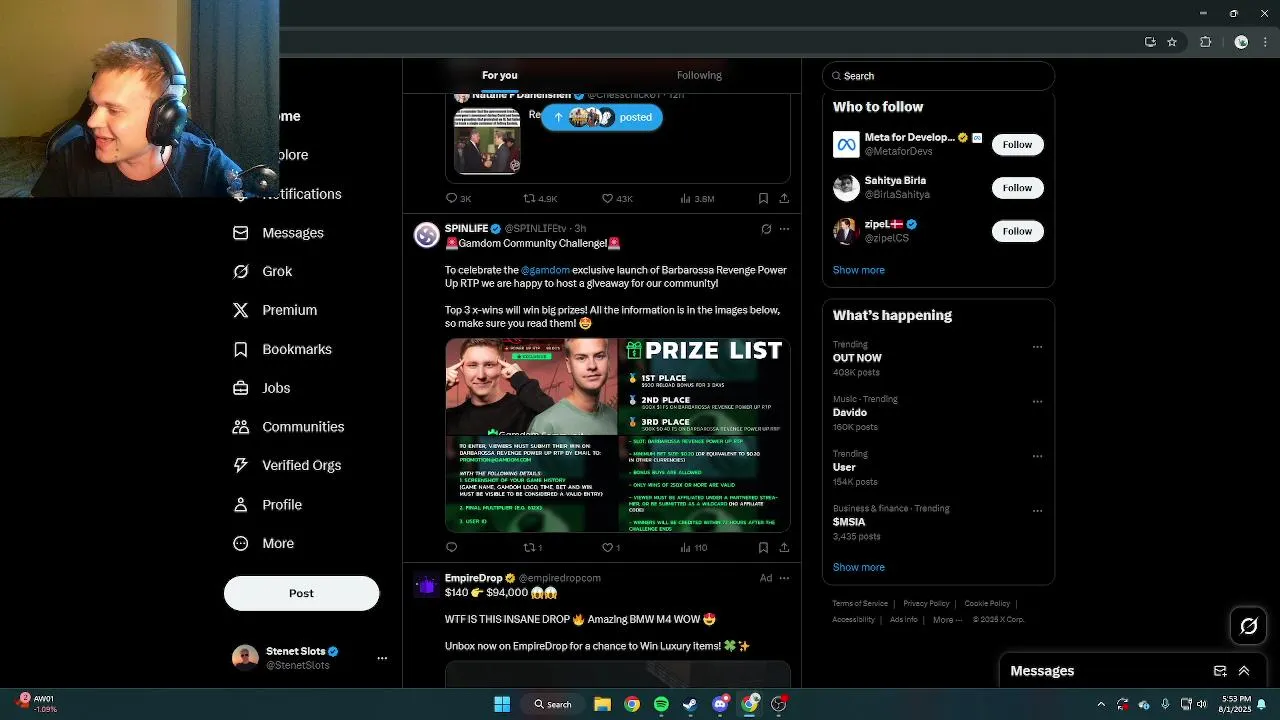Click Show more under Who to follow
The height and width of the screenshot is (720, 1280).
point(858,270)
